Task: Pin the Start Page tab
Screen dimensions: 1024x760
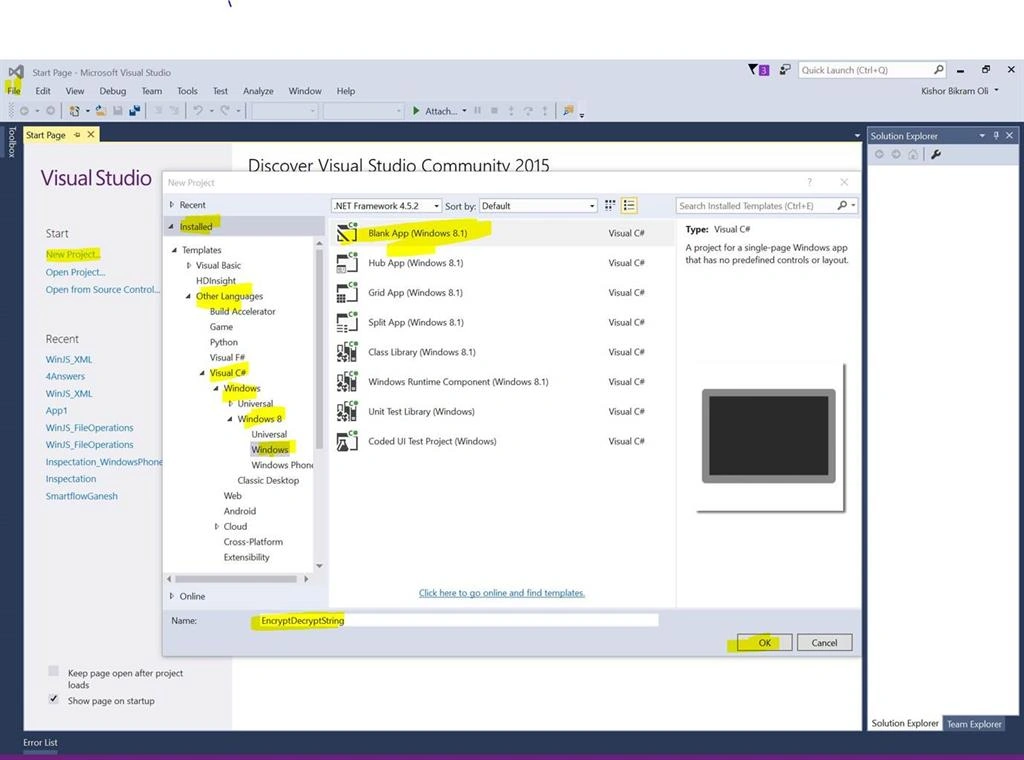Action: [77, 135]
